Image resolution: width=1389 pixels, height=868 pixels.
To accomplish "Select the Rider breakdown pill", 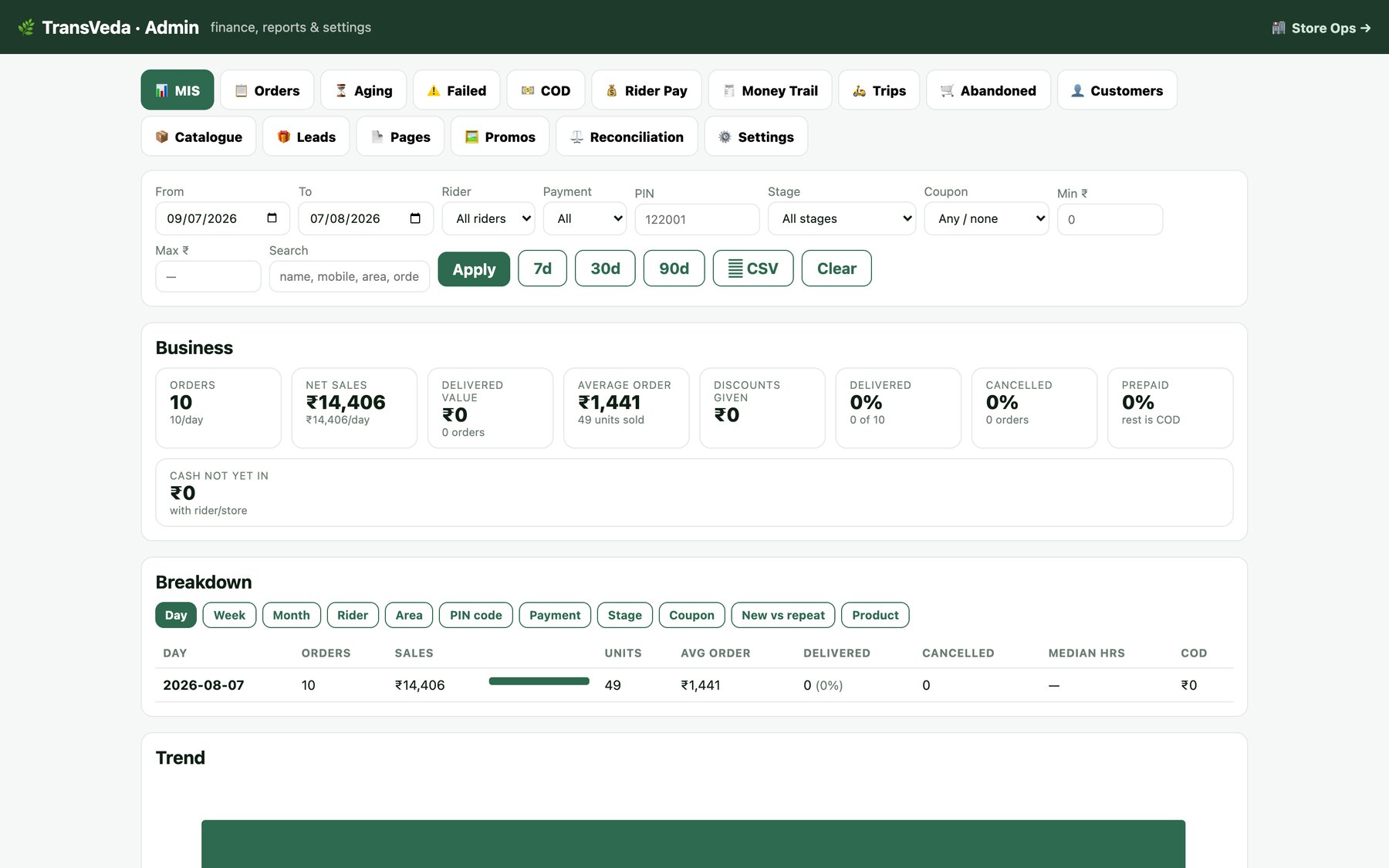I will [x=353, y=615].
